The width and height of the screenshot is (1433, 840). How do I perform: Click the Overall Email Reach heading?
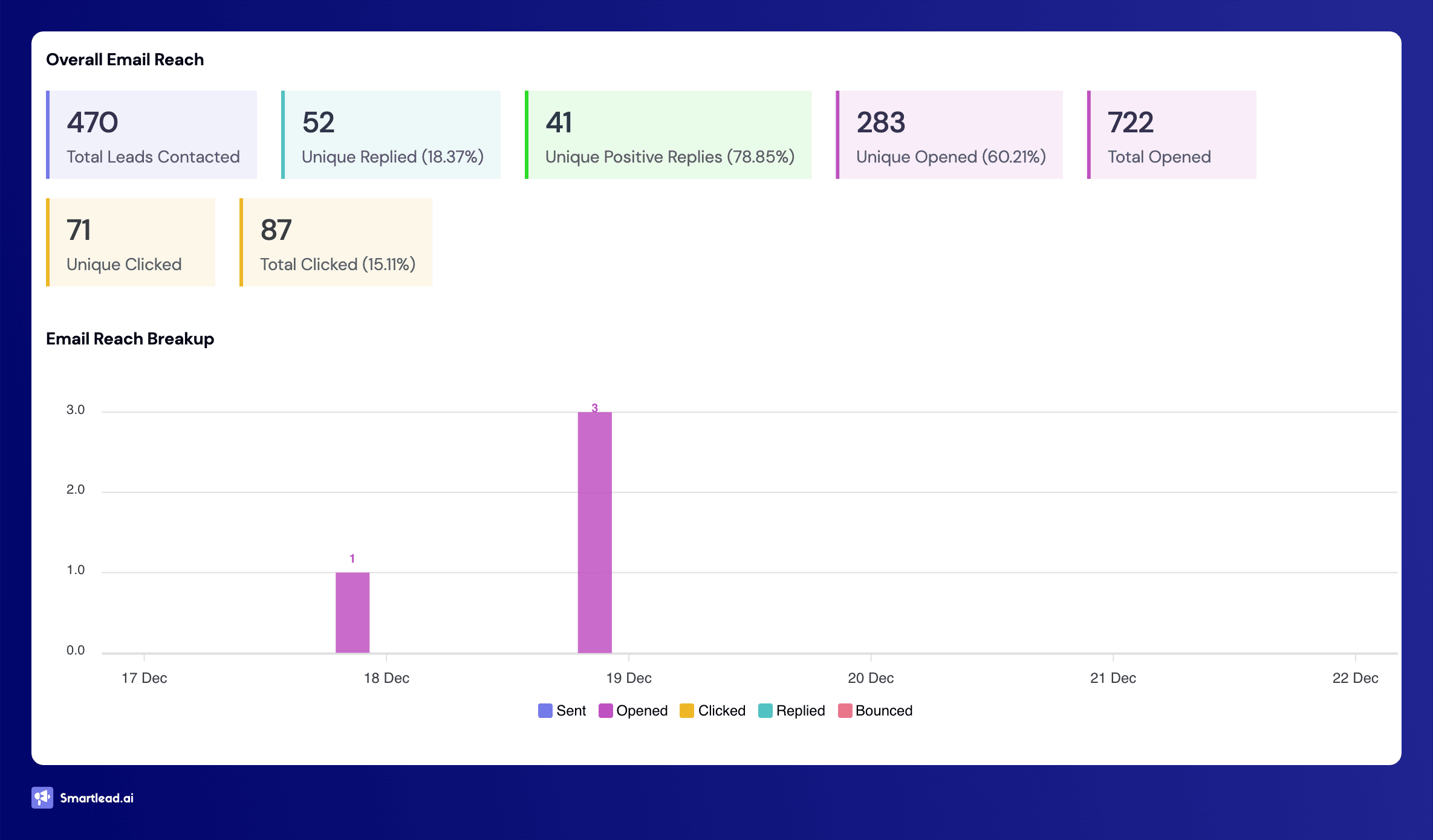tap(125, 60)
